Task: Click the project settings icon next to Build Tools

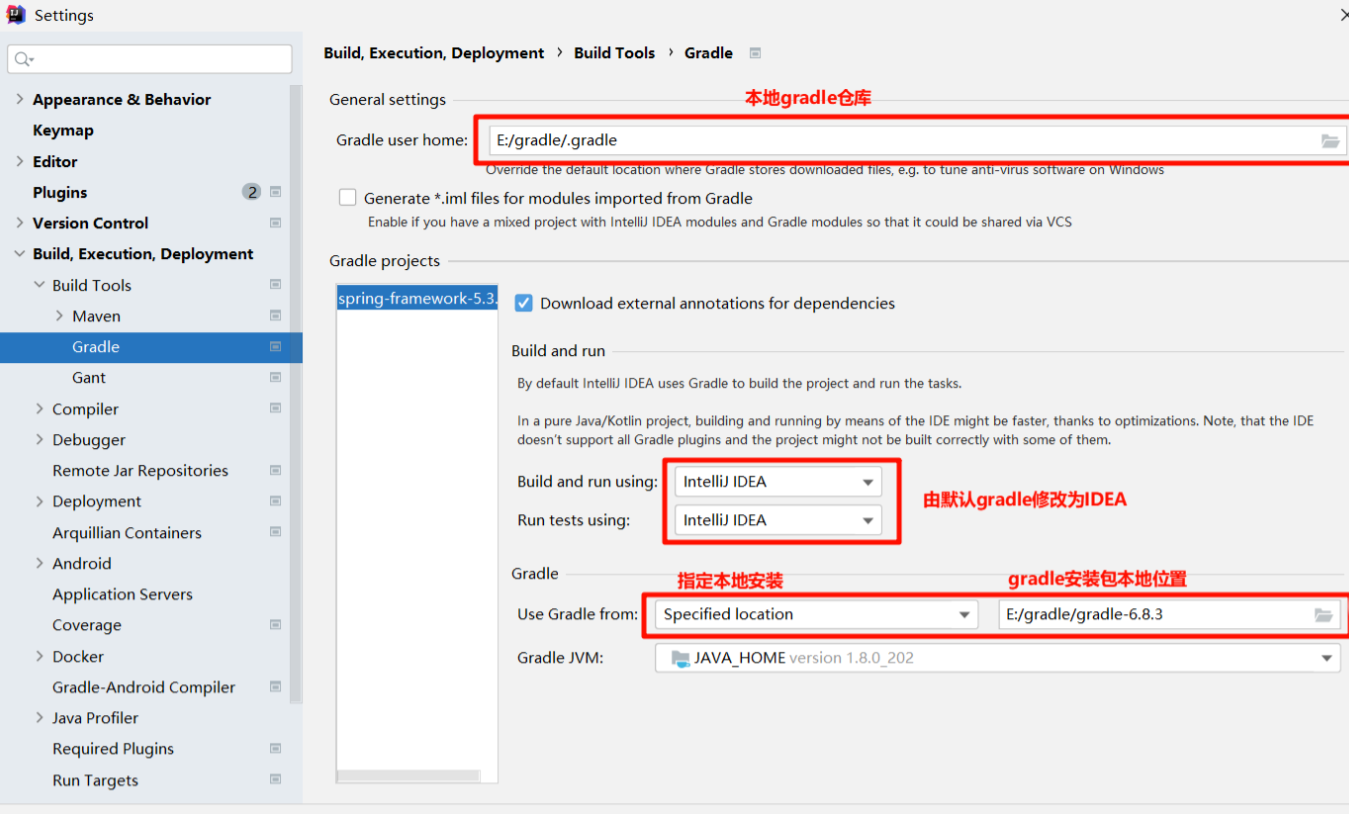Action: (x=276, y=285)
